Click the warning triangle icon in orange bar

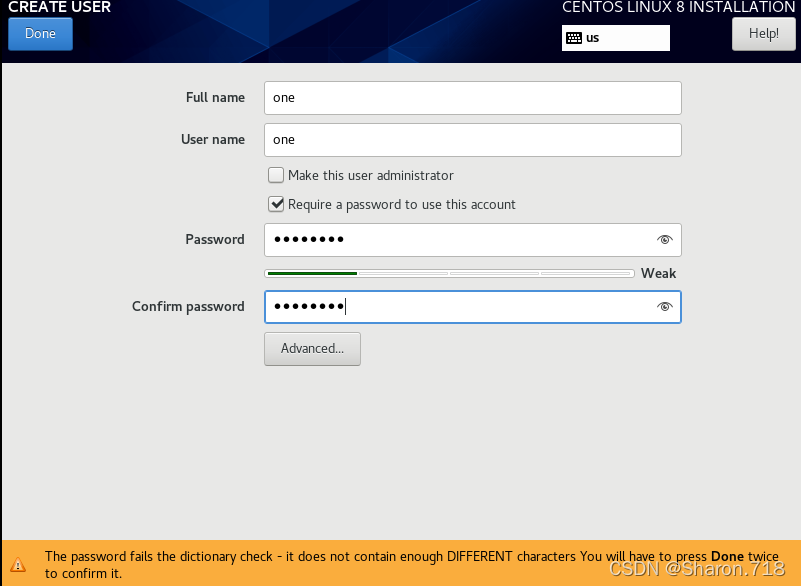tap(18, 565)
